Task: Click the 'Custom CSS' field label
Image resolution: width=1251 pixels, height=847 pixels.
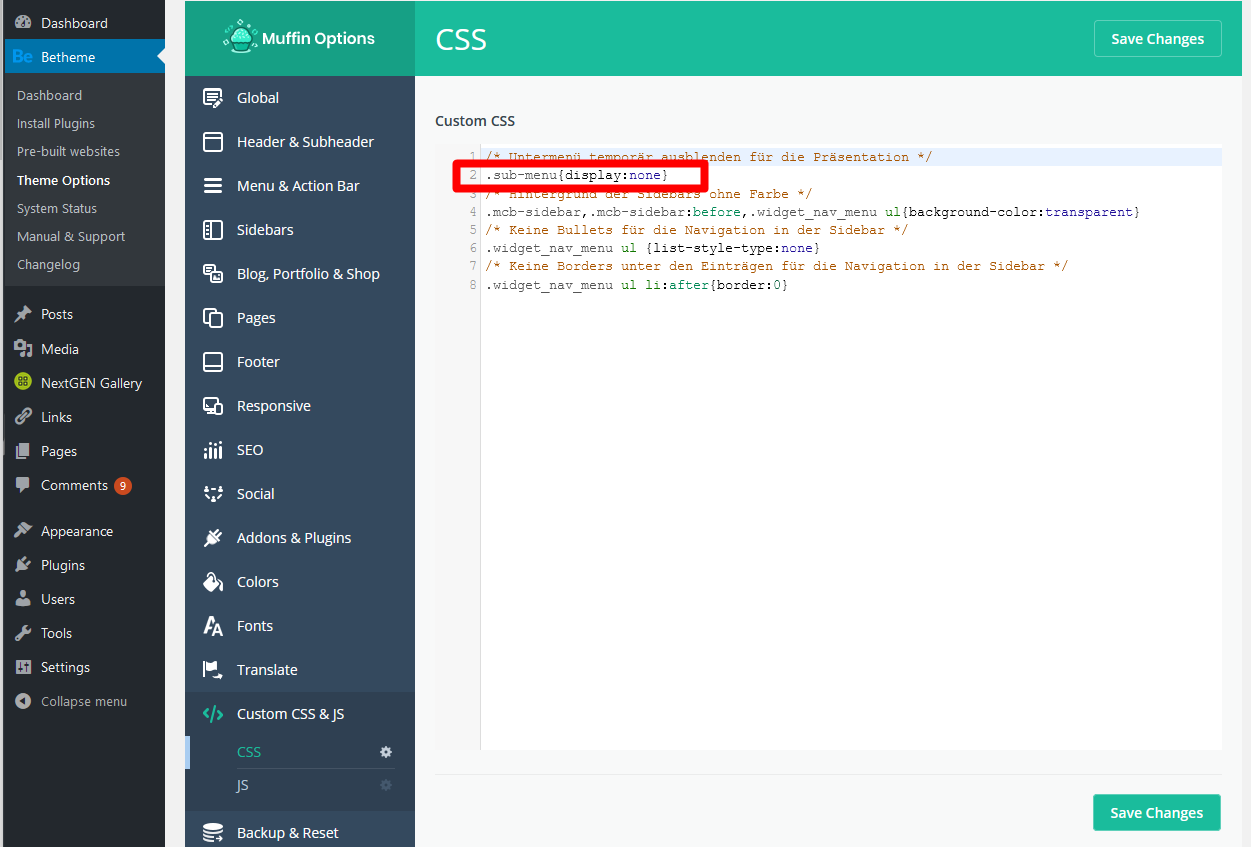Action: coord(475,121)
